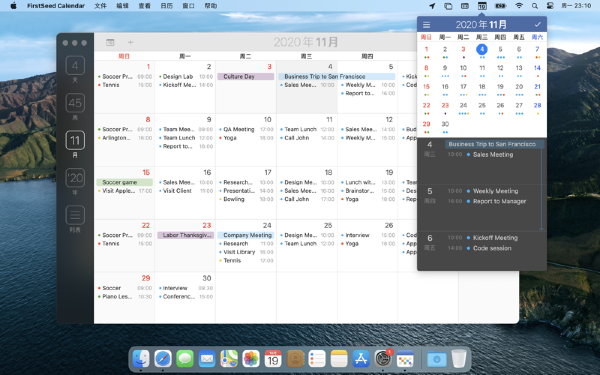Click Wi-Fi status icon
This screenshot has width=600, height=375.
coord(519,6)
